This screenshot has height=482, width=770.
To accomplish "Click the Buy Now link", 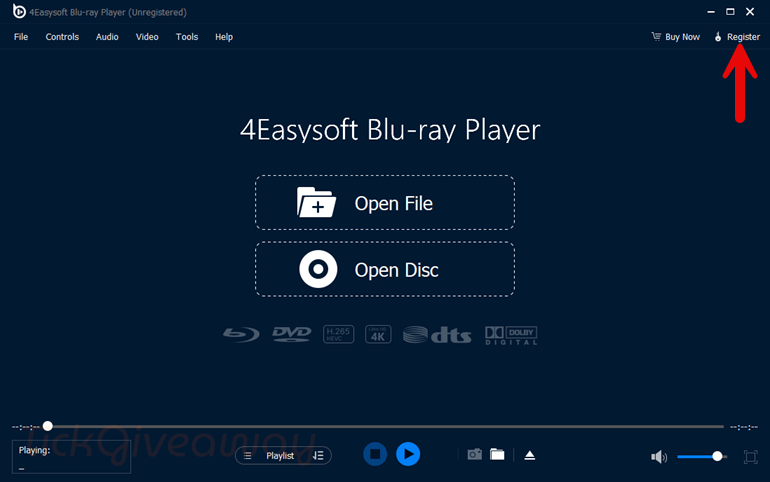I will point(676,37).
